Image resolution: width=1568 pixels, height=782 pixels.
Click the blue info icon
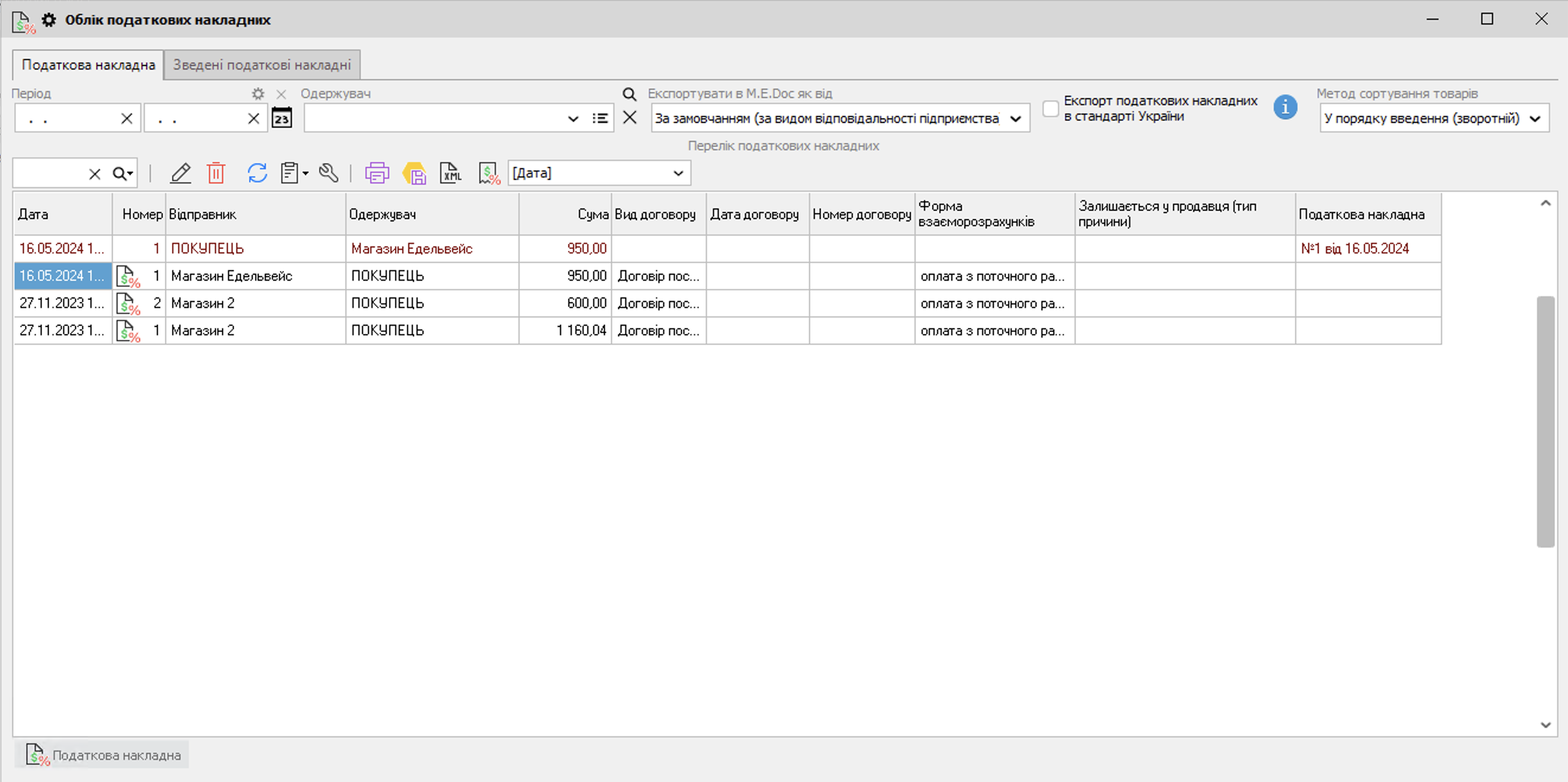pos(1285,108)
